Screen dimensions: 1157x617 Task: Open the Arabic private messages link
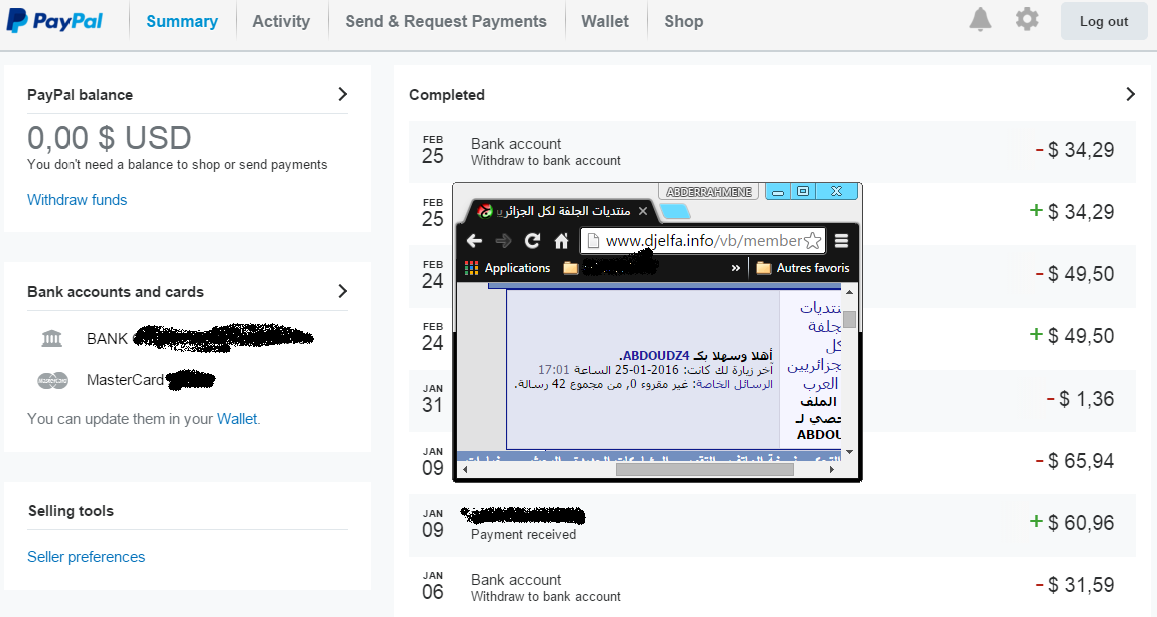[734, 385]
